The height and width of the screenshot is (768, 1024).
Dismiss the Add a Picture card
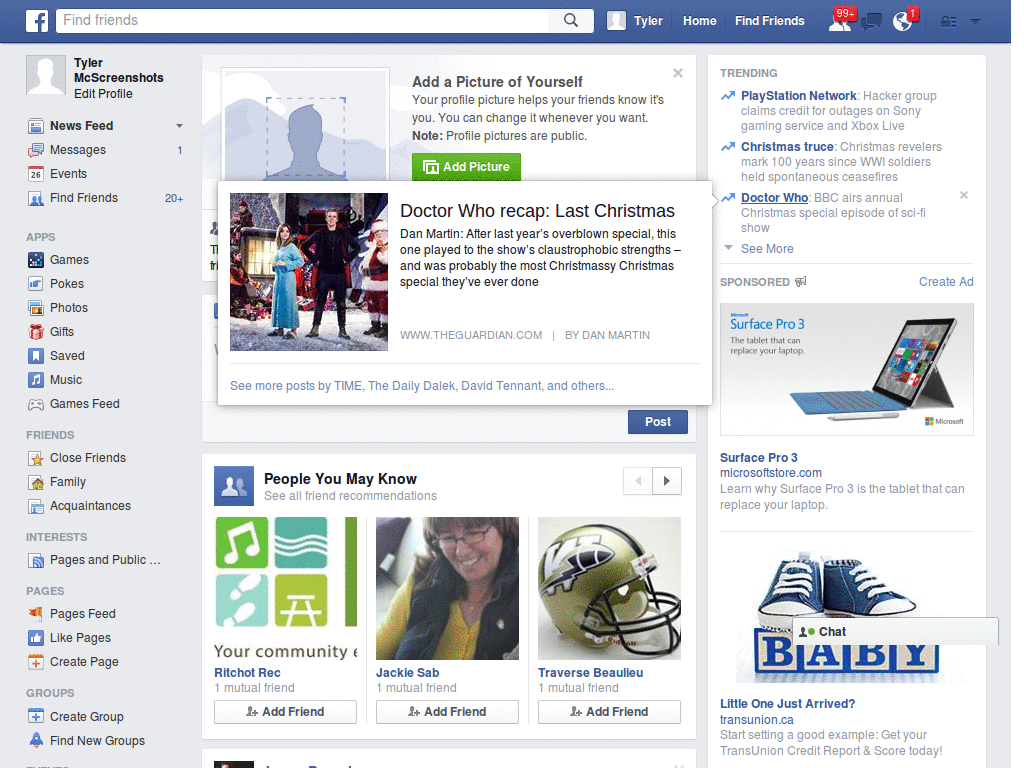coord(678,73)
